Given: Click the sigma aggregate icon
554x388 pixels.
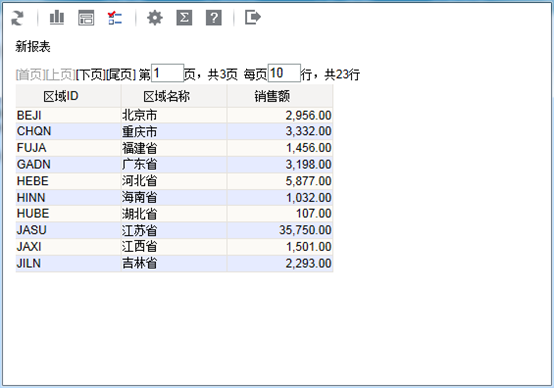Looking at the screenshot, I should (x=184, y=17).
